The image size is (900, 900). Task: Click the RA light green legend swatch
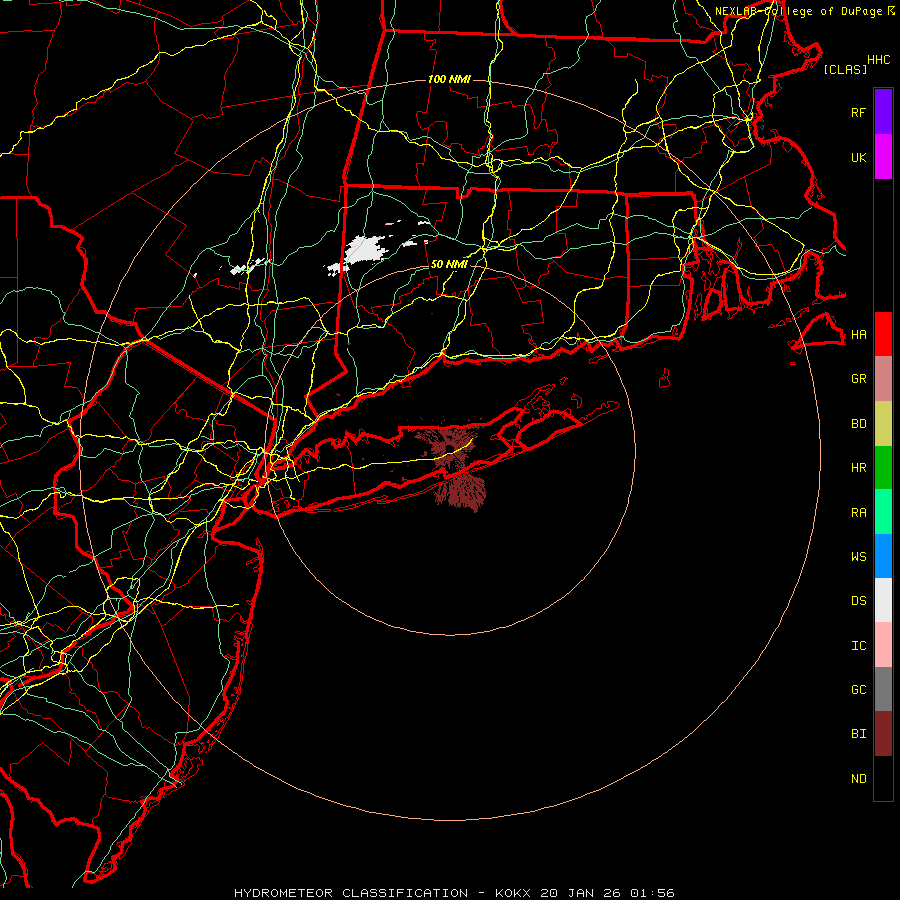[x=883, y=512]
